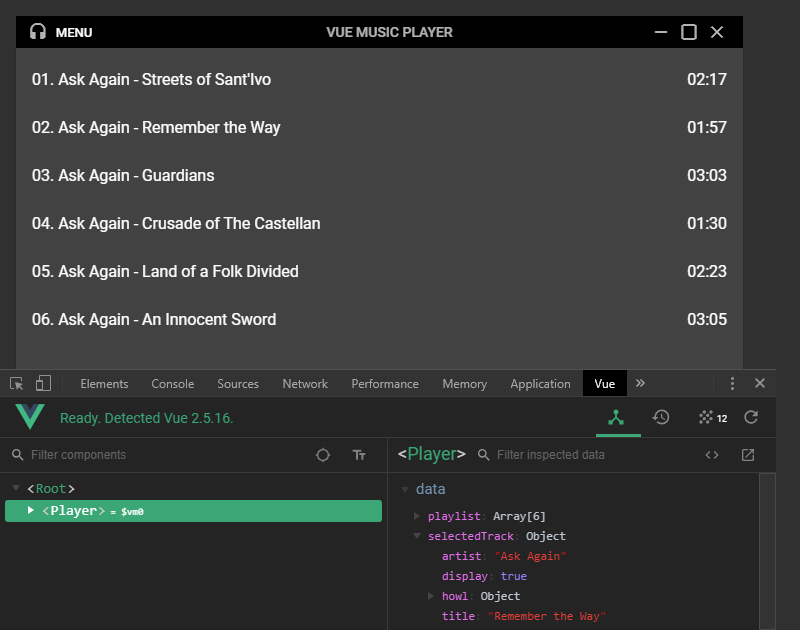Open the Application tab
This screenshot has width=800, height=630.
[540, 384]
